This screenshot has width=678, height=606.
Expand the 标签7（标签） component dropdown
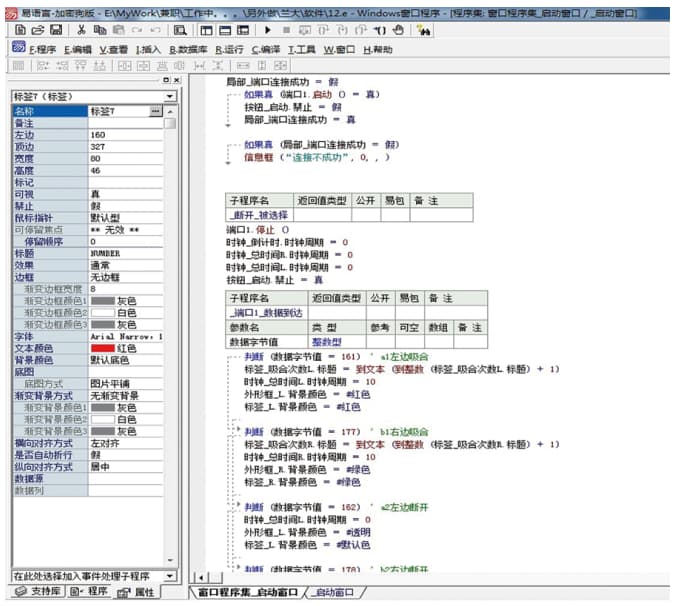[x=170, y=96]
